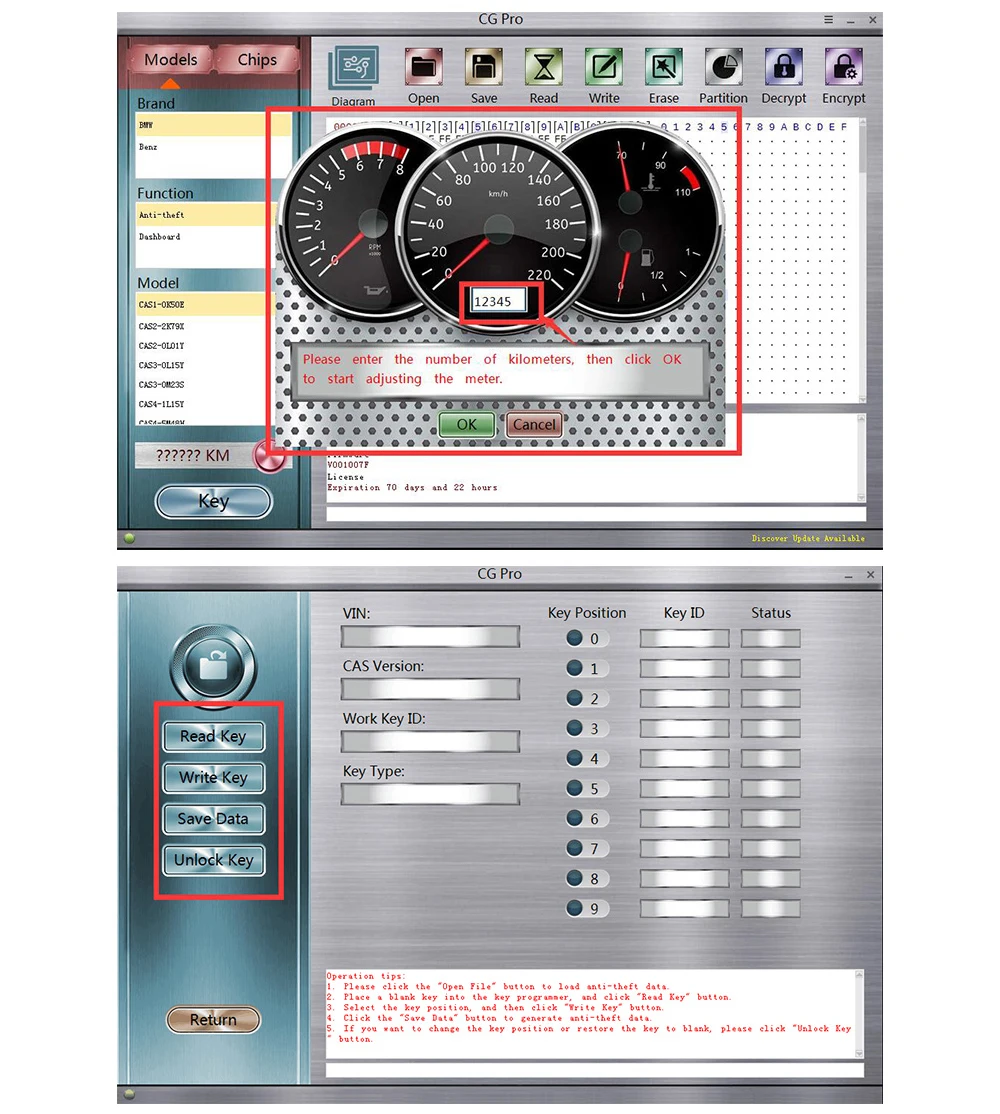Click the kilometers input field showing 12345

tap(499, 301)
